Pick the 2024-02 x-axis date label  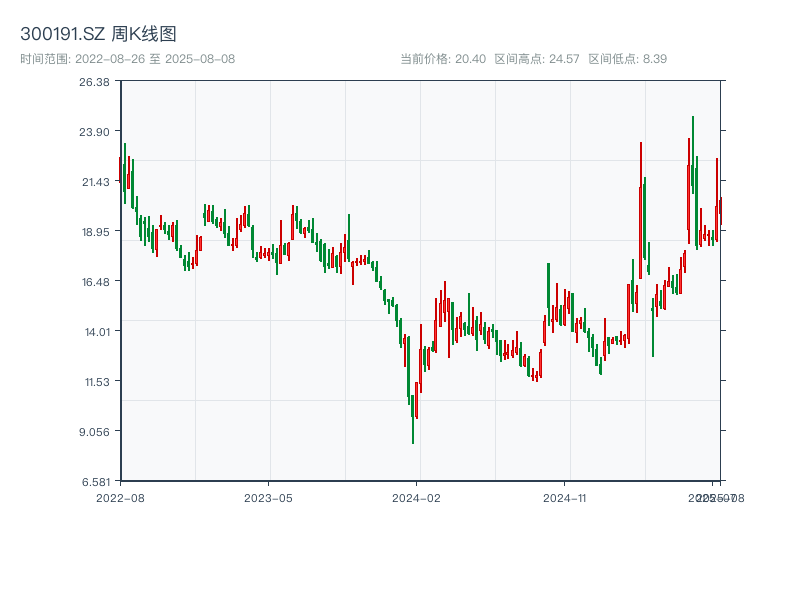418,497
